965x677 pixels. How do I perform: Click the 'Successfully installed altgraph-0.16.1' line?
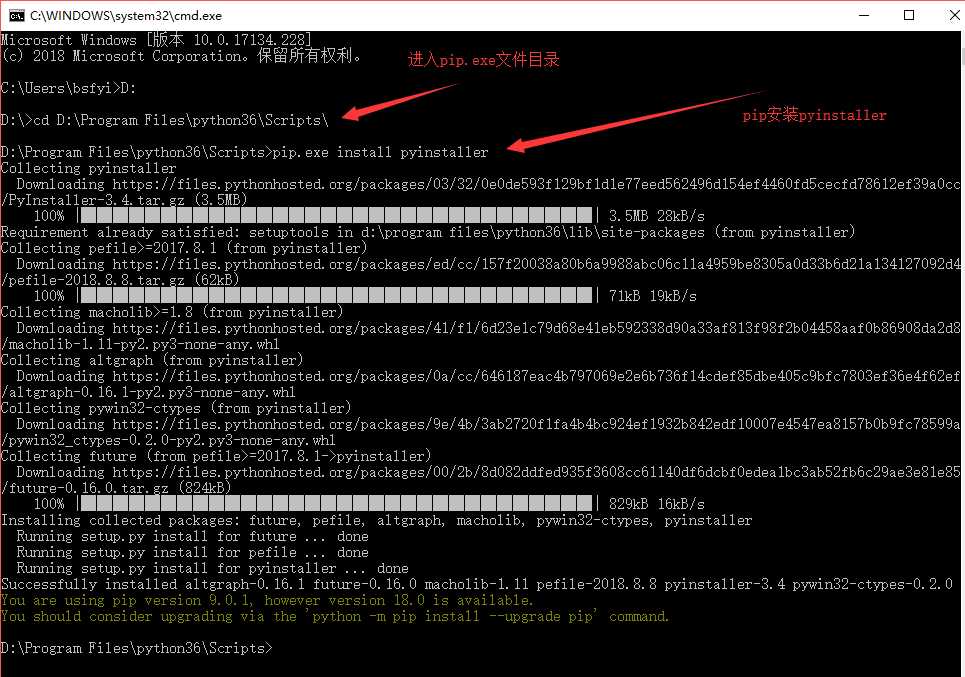click(x=477, y=584)
